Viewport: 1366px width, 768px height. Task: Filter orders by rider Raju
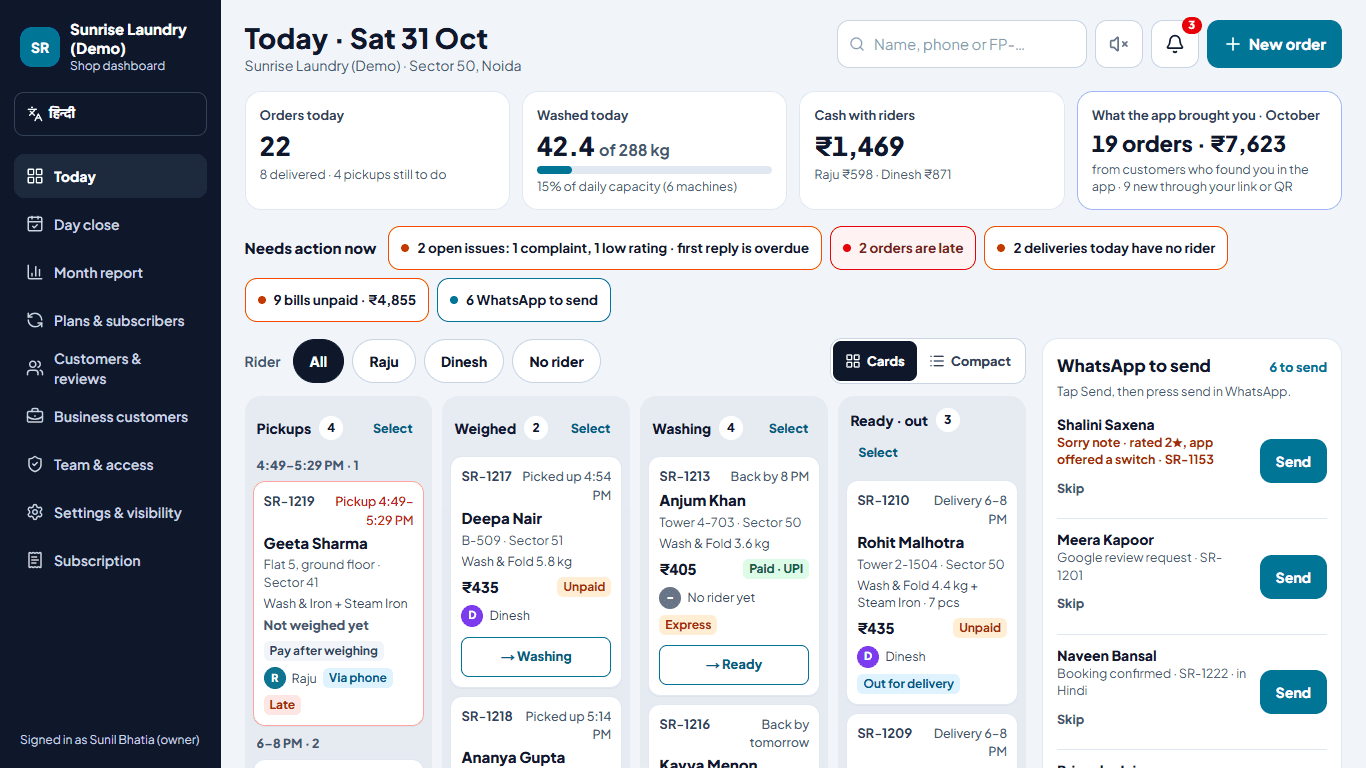point(384,362)
